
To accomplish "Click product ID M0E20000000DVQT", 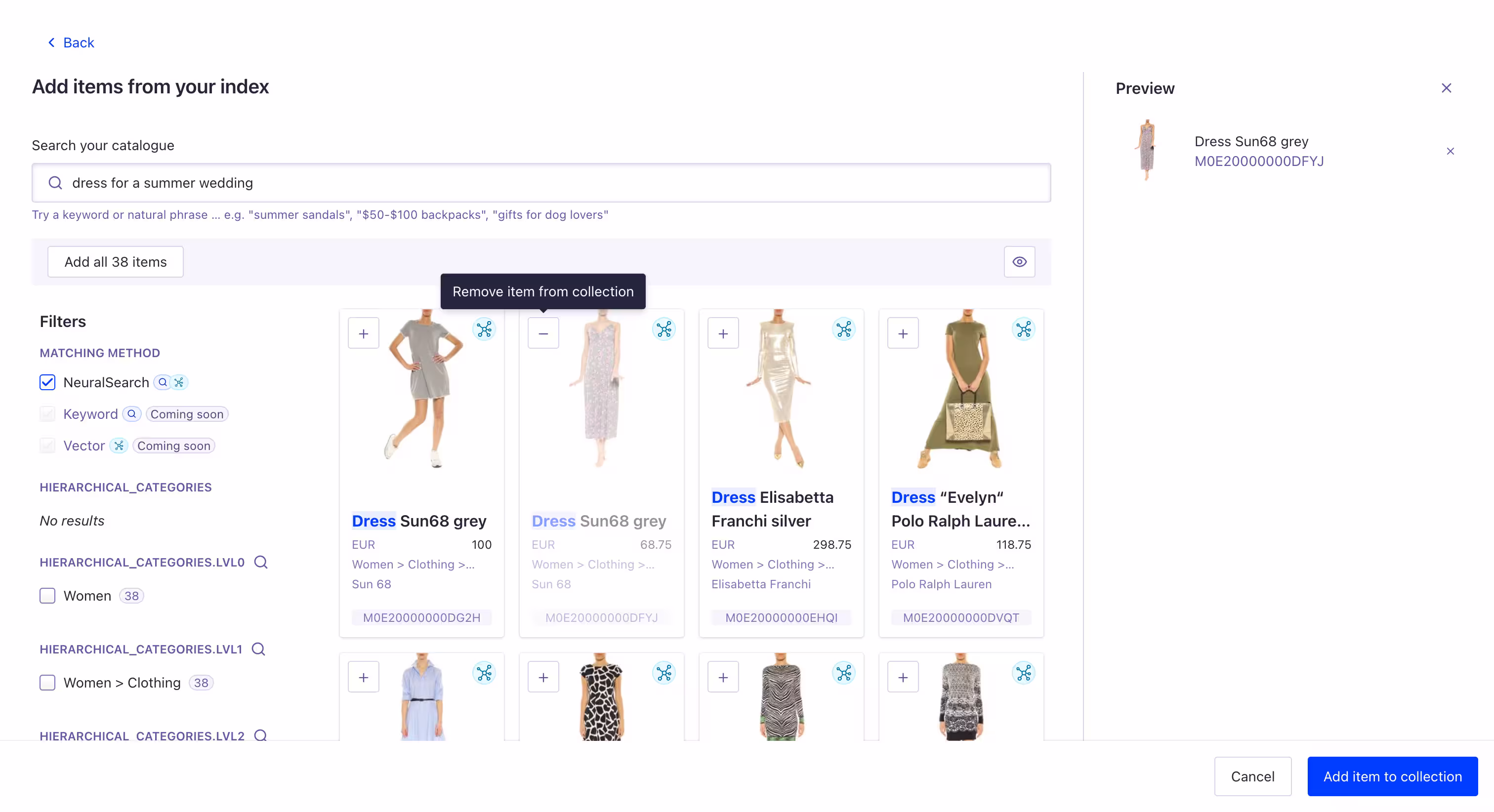I will pyautogui.click(x=961, y=618).
